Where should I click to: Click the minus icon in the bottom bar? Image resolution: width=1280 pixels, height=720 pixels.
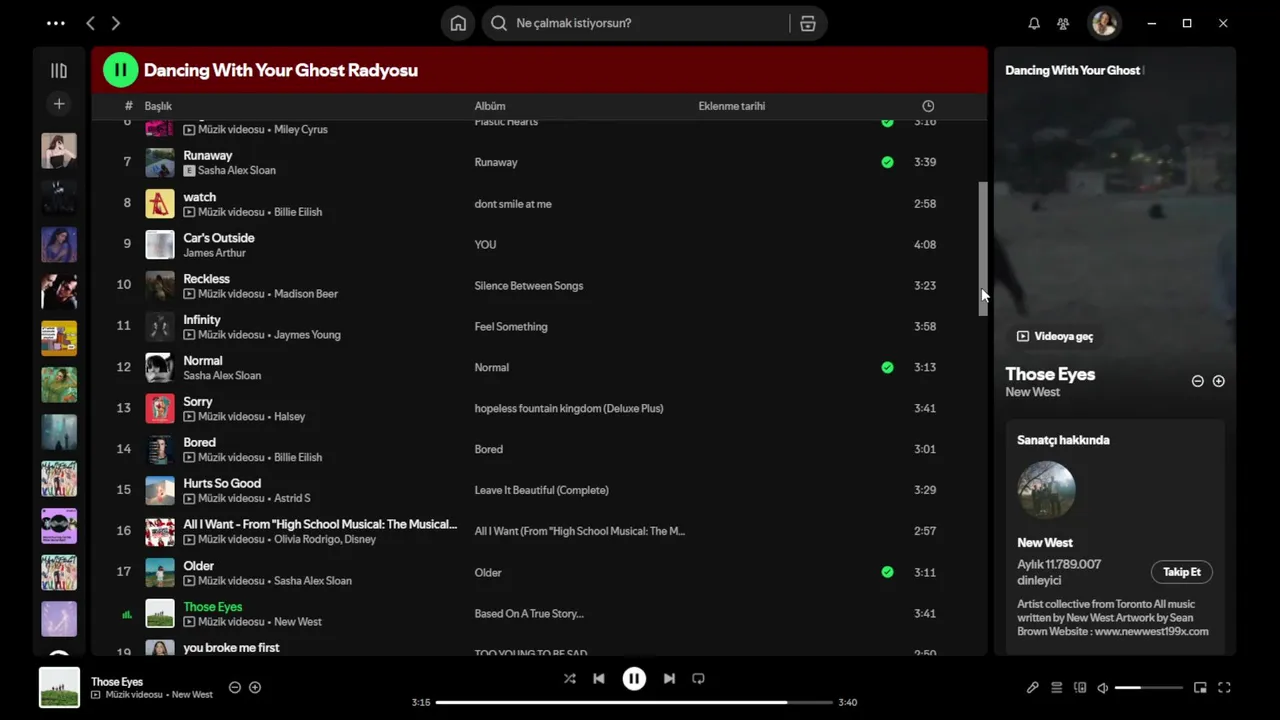(235, 687)
